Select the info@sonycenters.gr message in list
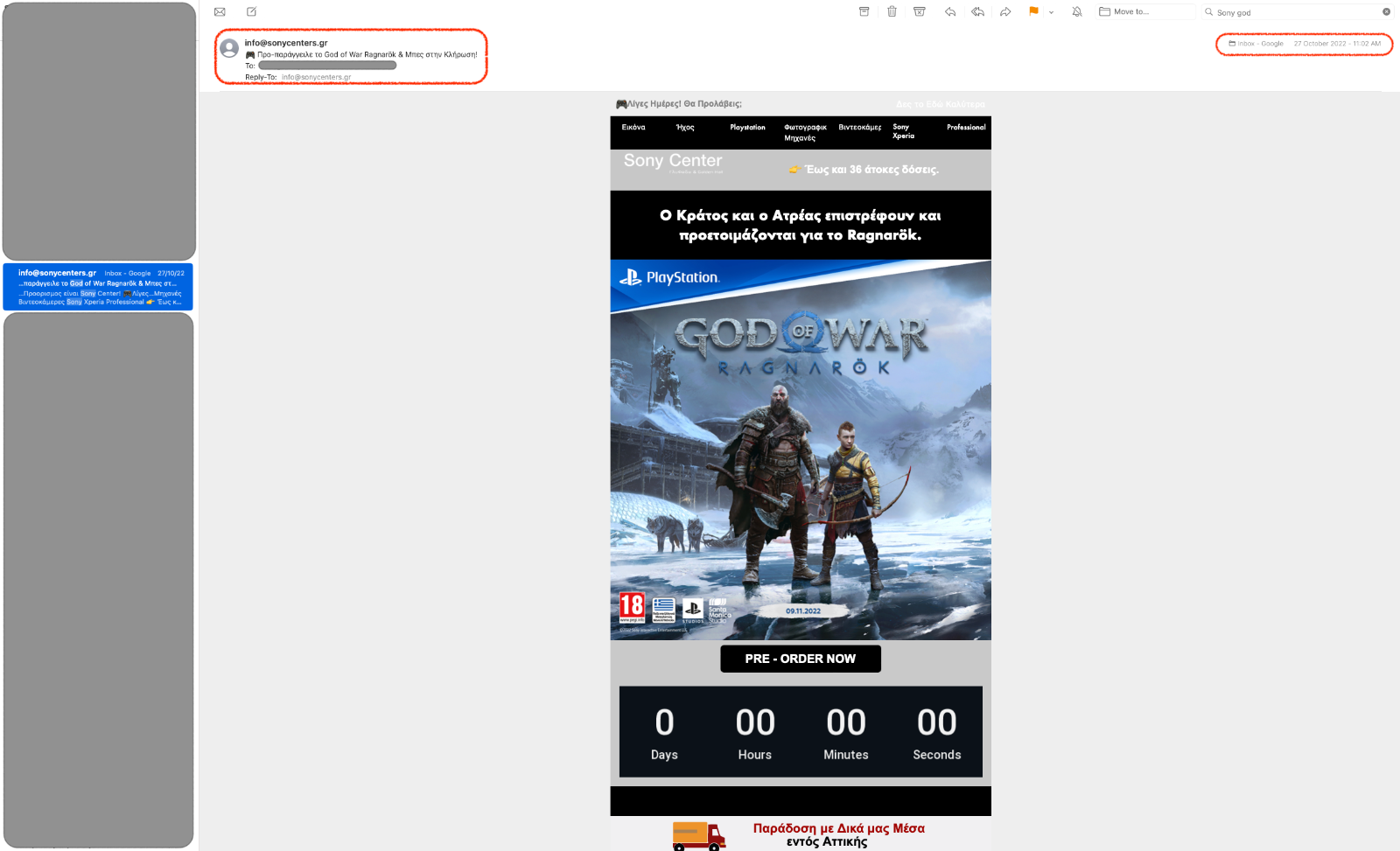The height and width of the screenshot is (851, 1400). (98, 287)
